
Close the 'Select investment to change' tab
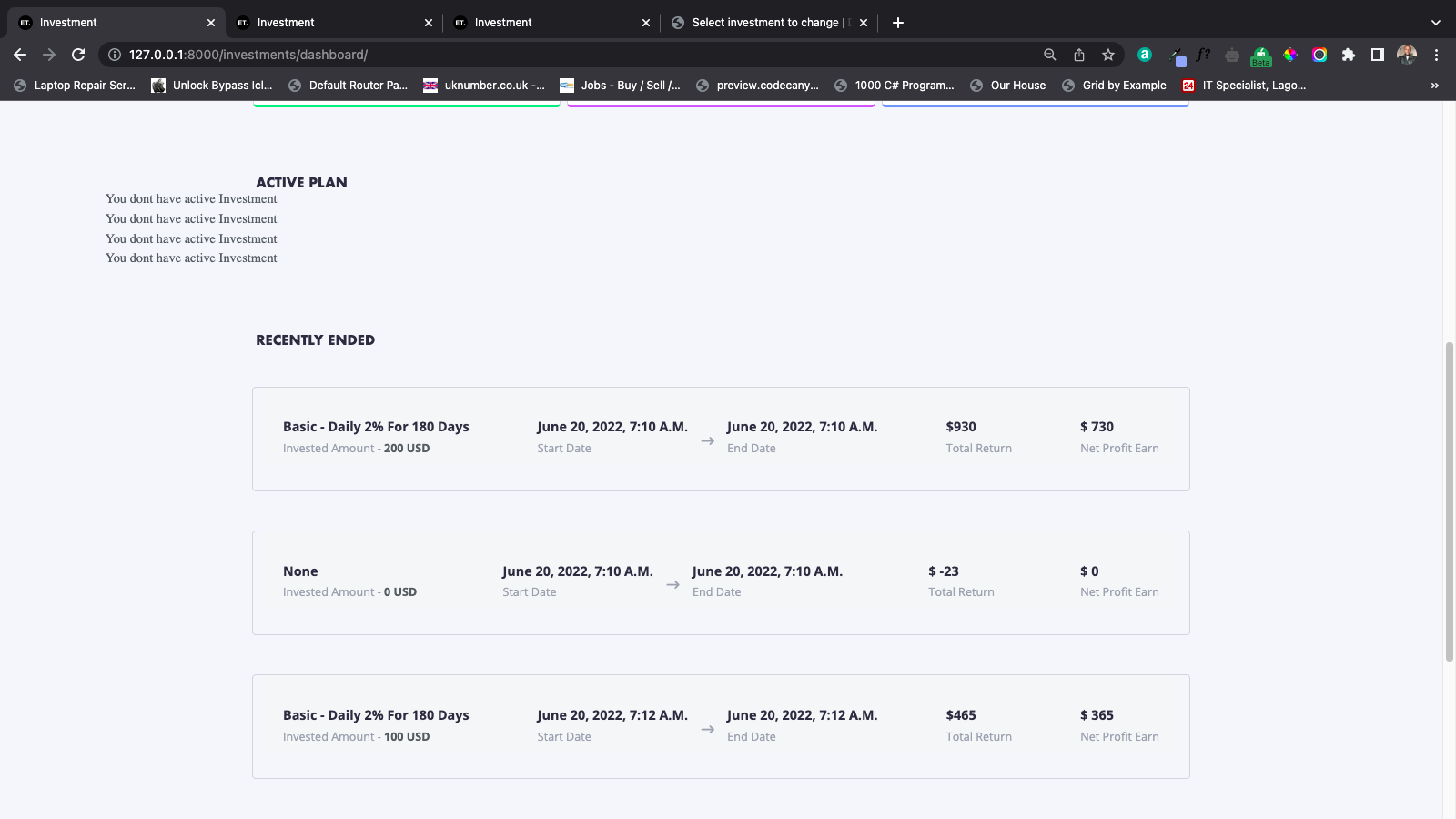click(x=864, y=23)
